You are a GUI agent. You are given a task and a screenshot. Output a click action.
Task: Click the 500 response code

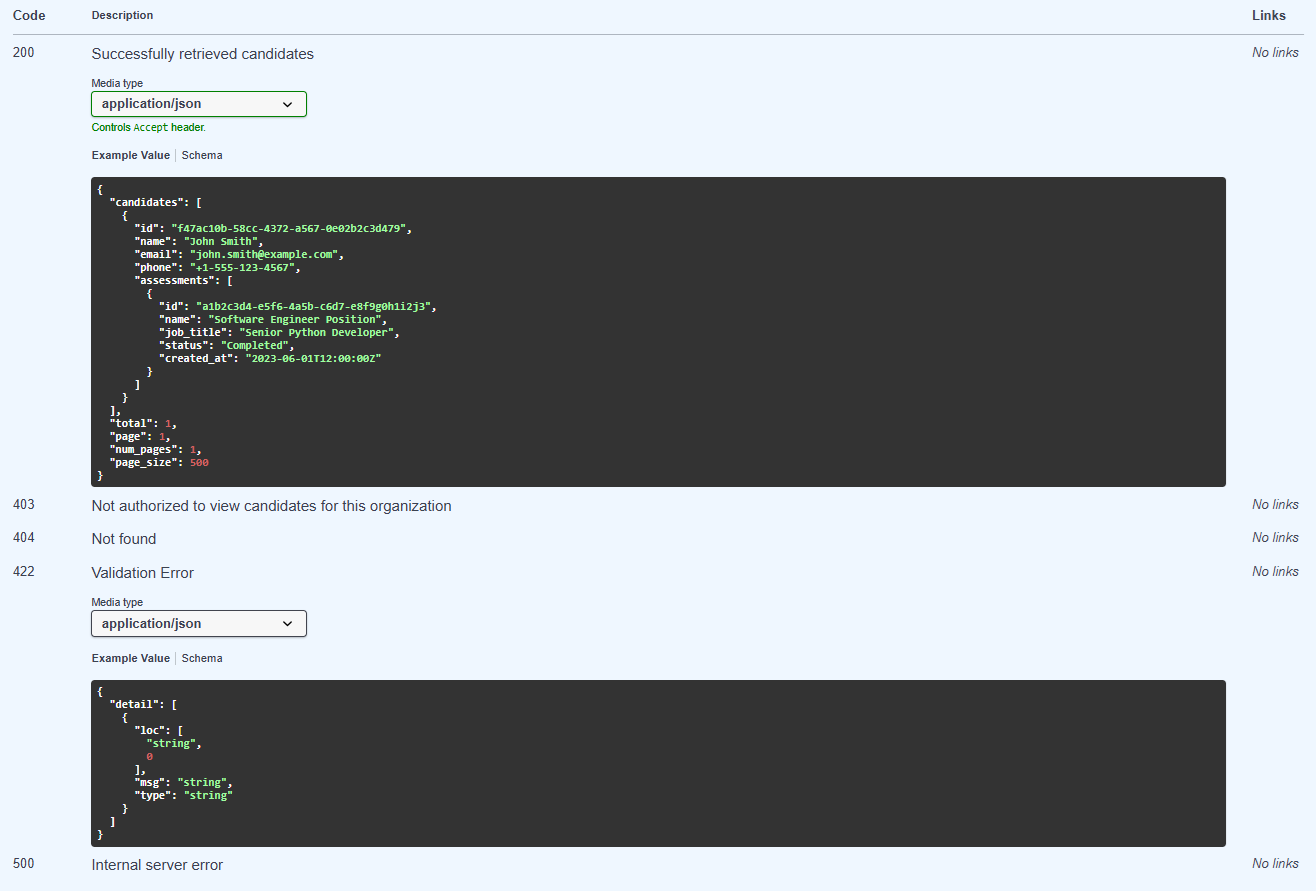coord(24,864)
